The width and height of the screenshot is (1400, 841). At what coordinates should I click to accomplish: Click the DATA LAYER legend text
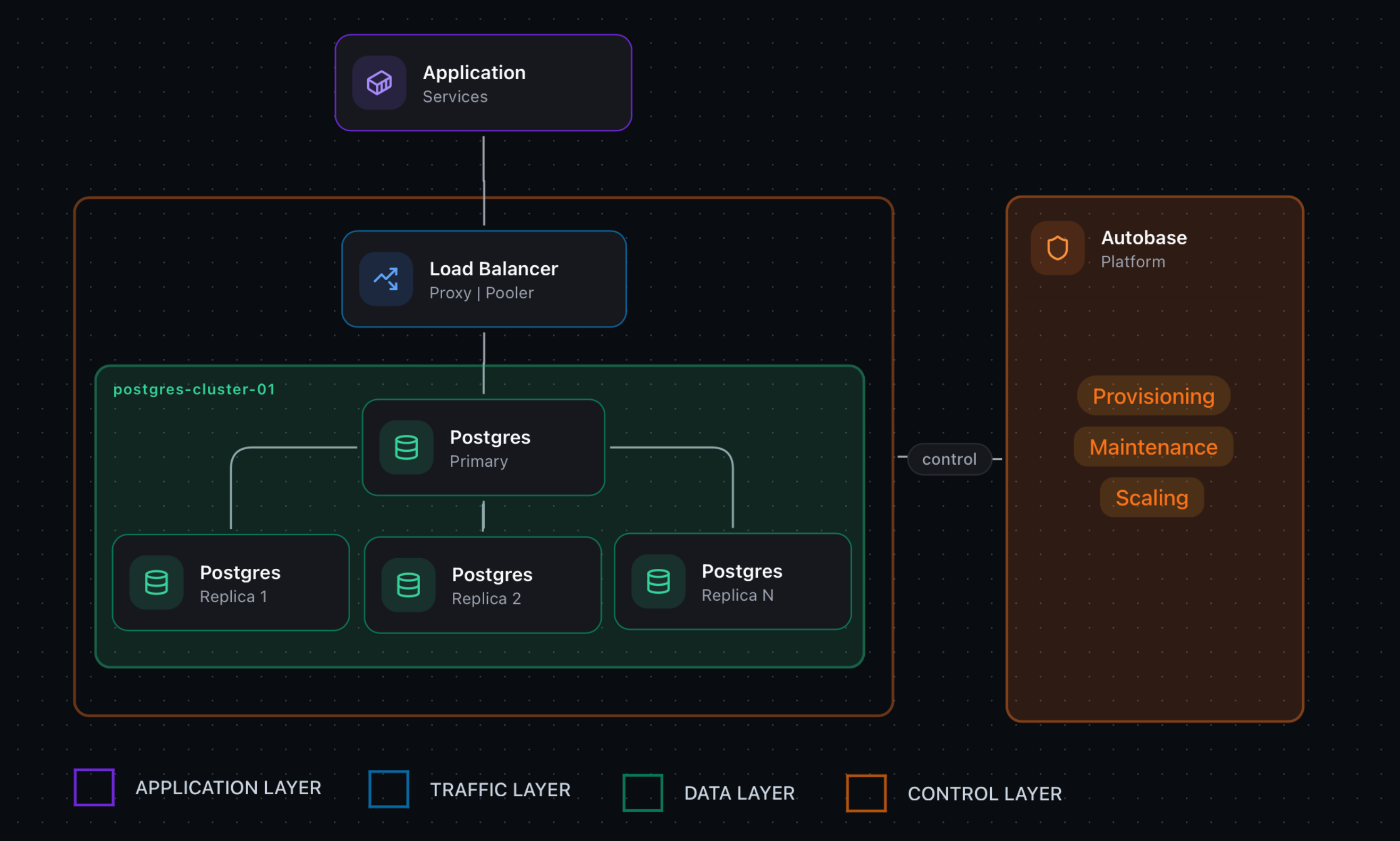click(x=739, y=793)
